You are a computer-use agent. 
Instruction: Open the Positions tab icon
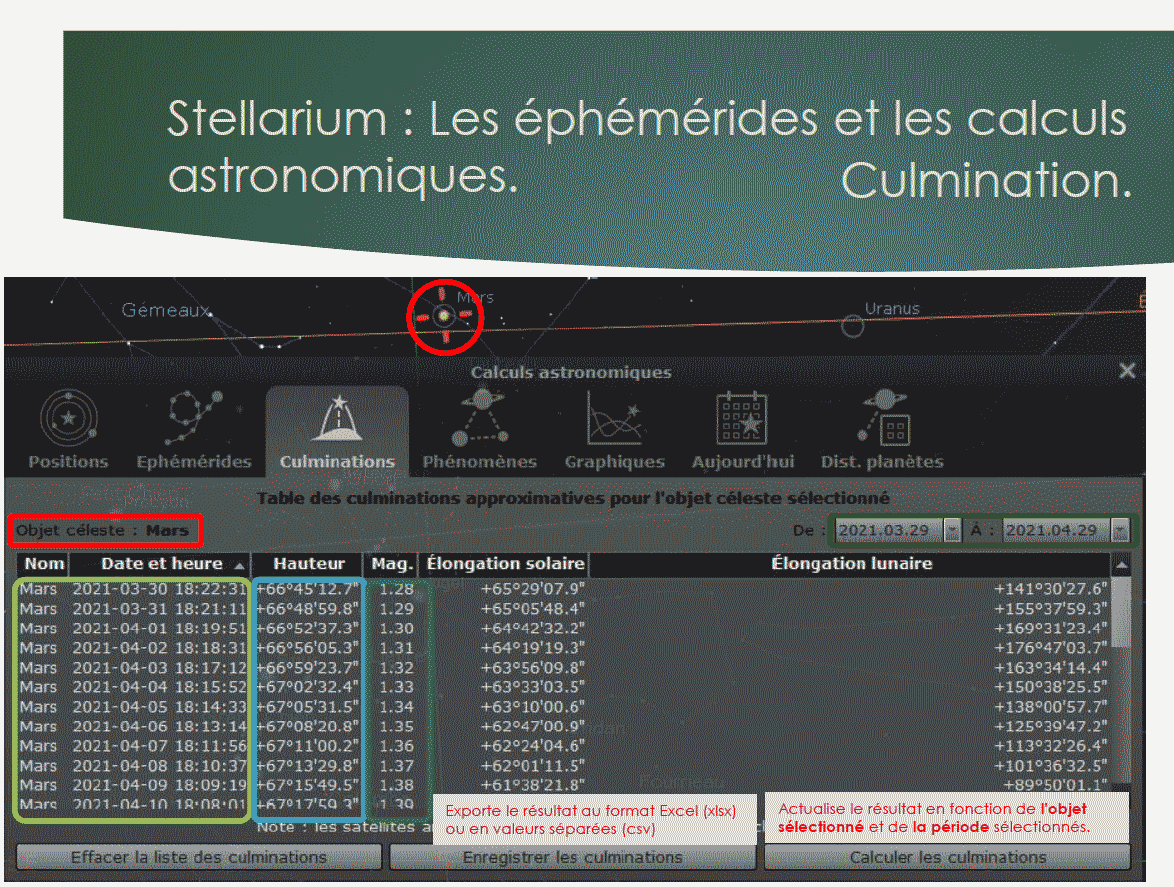pyautogui.click(x=68, y=418)
